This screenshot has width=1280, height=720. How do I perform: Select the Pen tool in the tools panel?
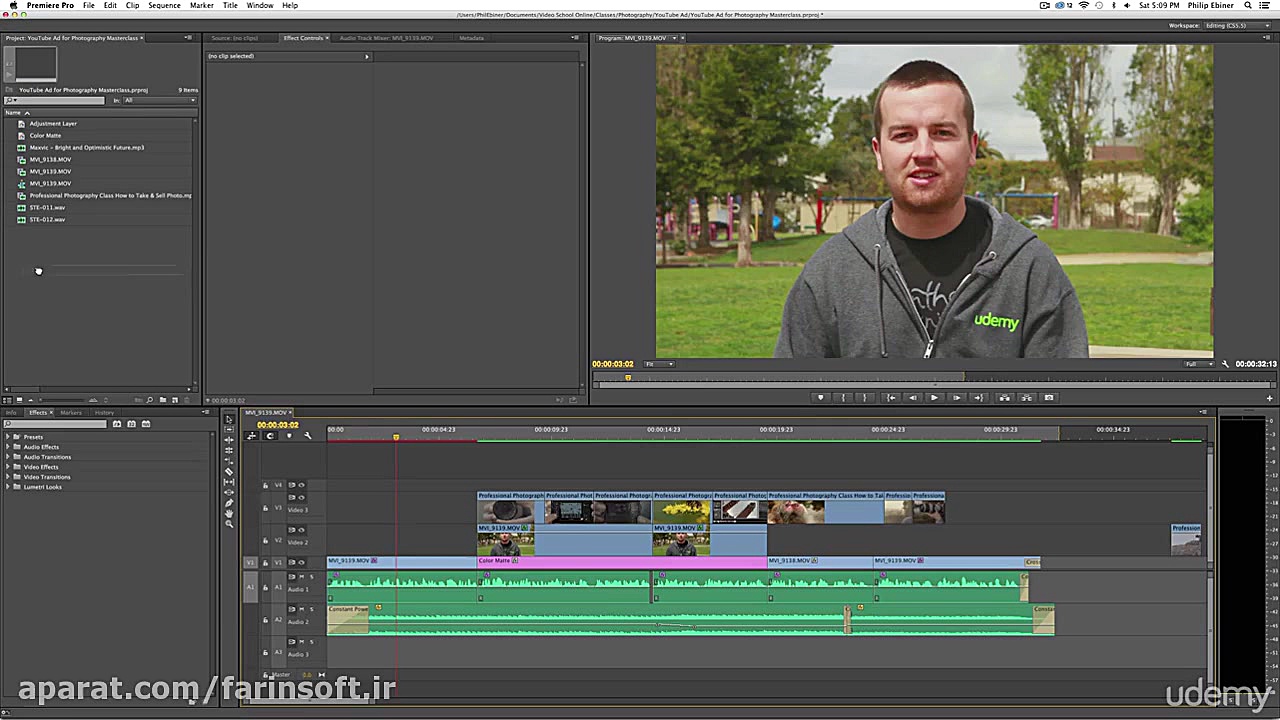229,502
